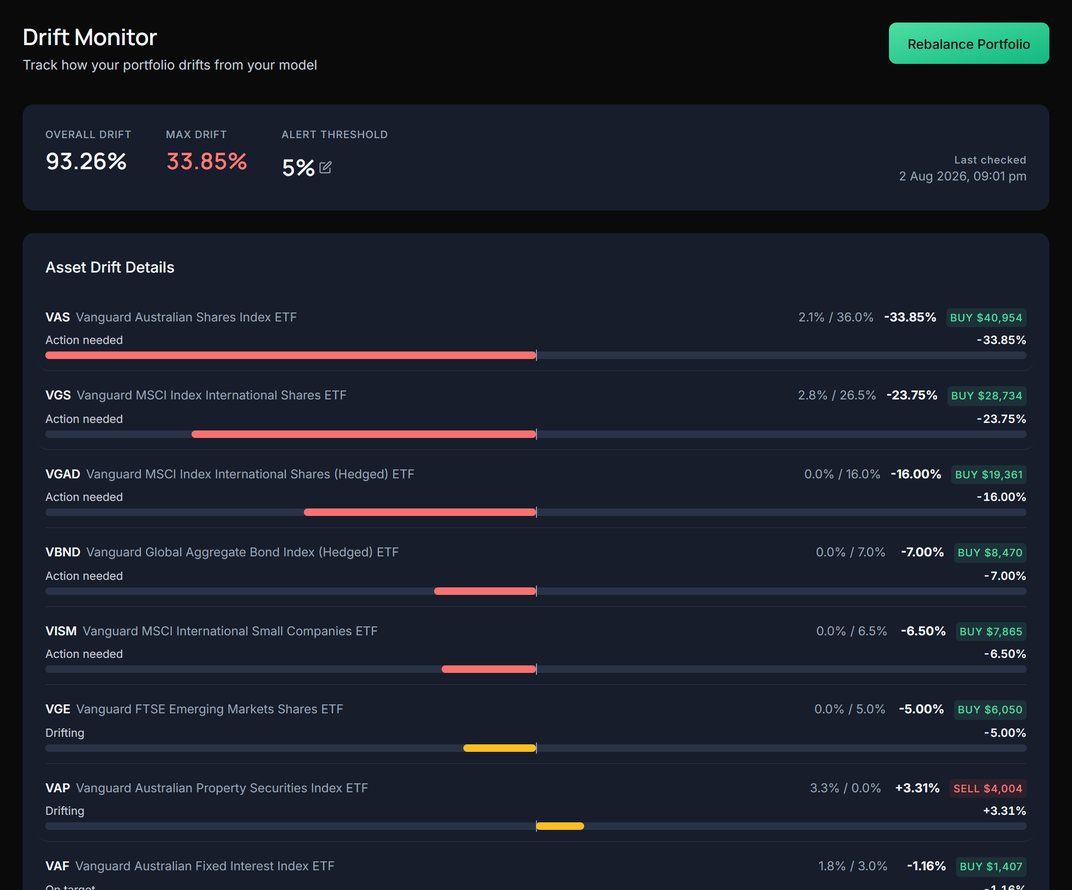Select the VGAD ticker label
Image resolution: width=1072 pixels, height=890 pixels.
(x=63, y=474)
